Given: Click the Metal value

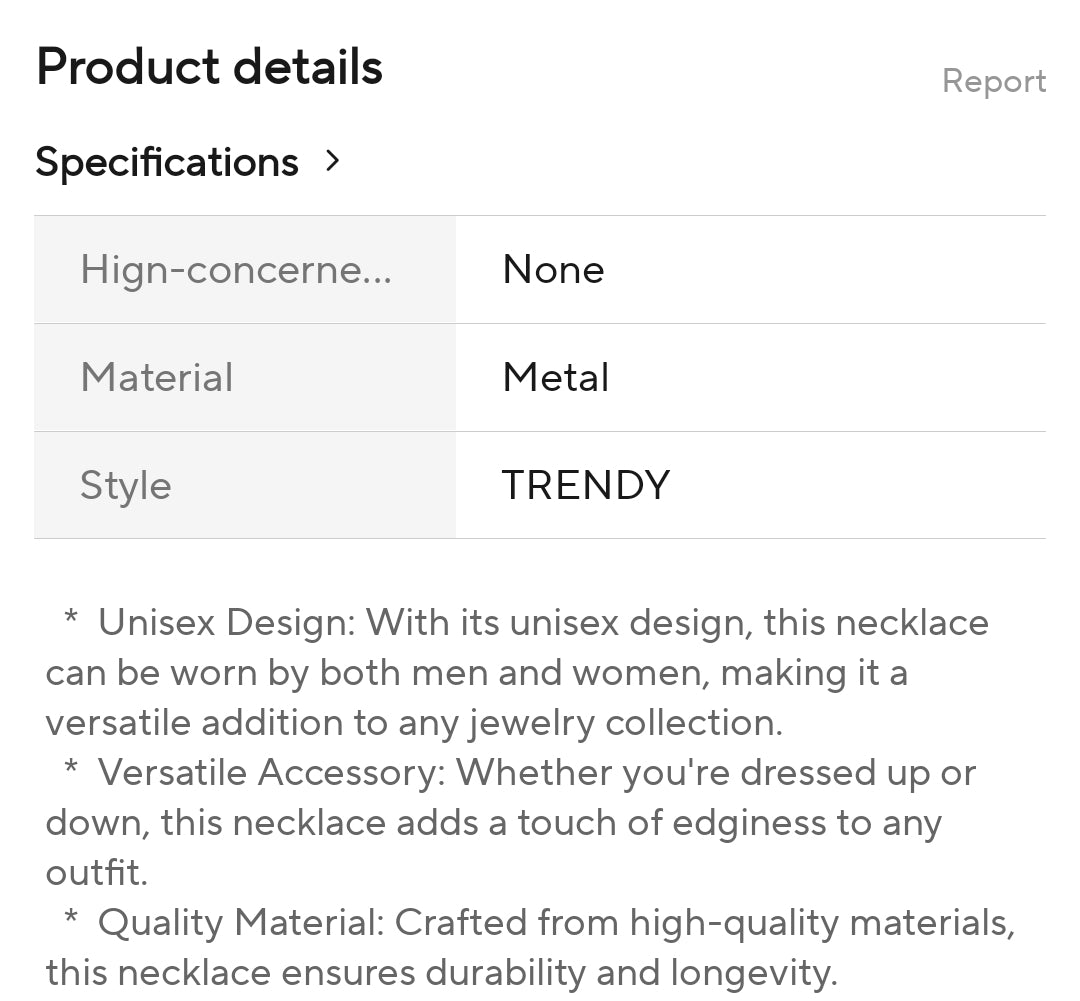Looking at the screenshot, I should pos(555,378).
